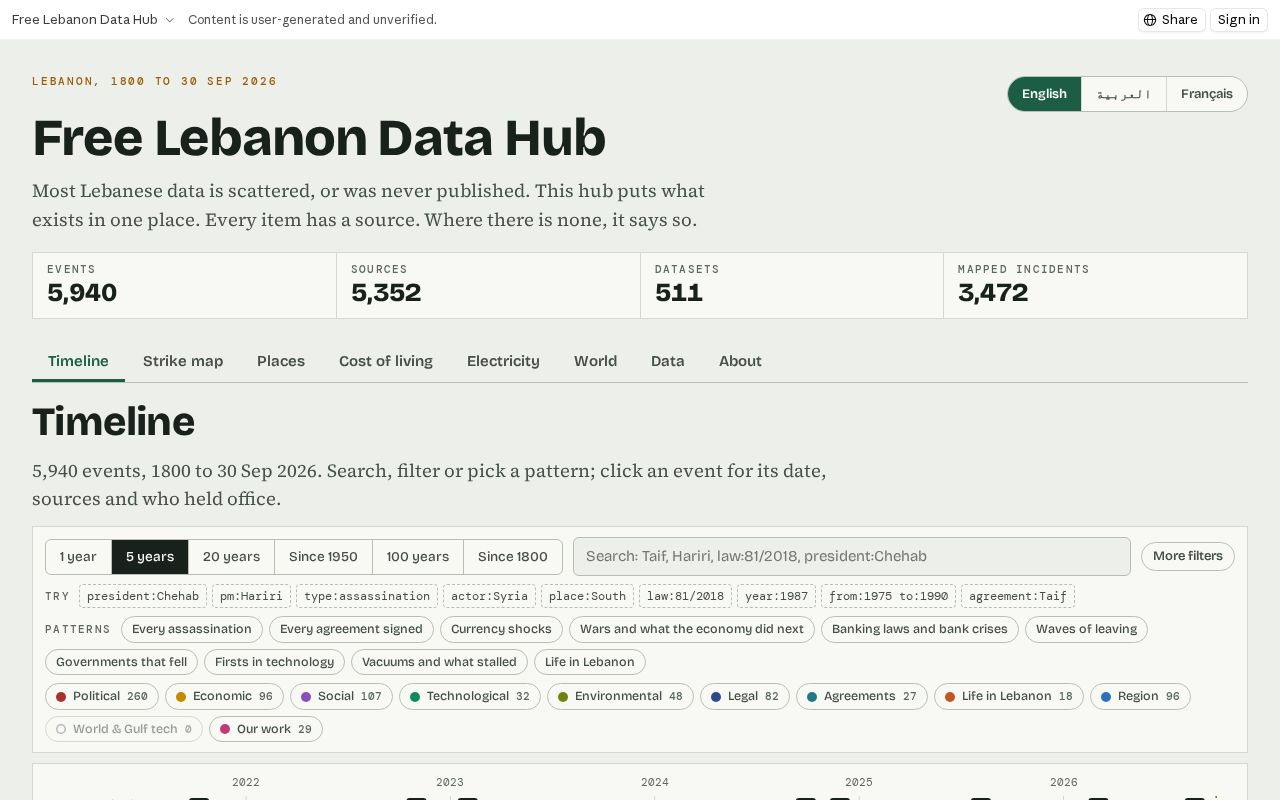Toggle the Technological category filter
Screen dimensions: 1280x800
pyautogui.click(x=470, y=696)
